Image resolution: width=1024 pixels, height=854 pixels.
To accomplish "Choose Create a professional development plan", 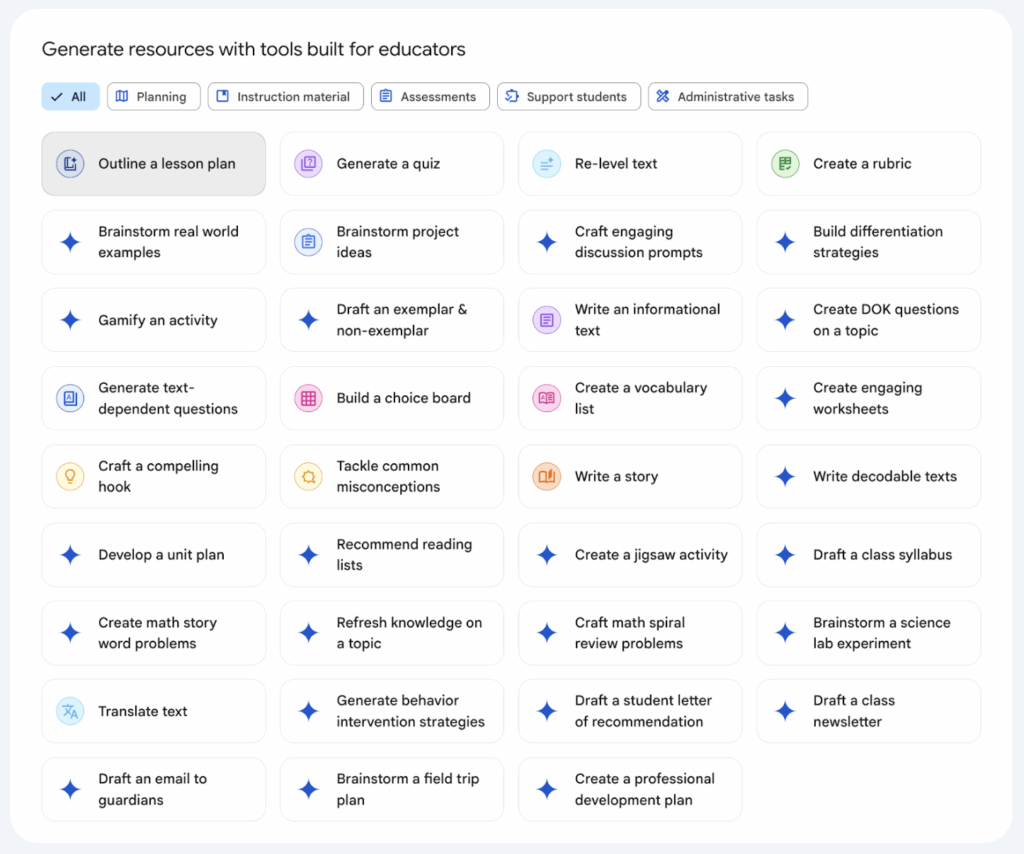I will pos(630,789).
